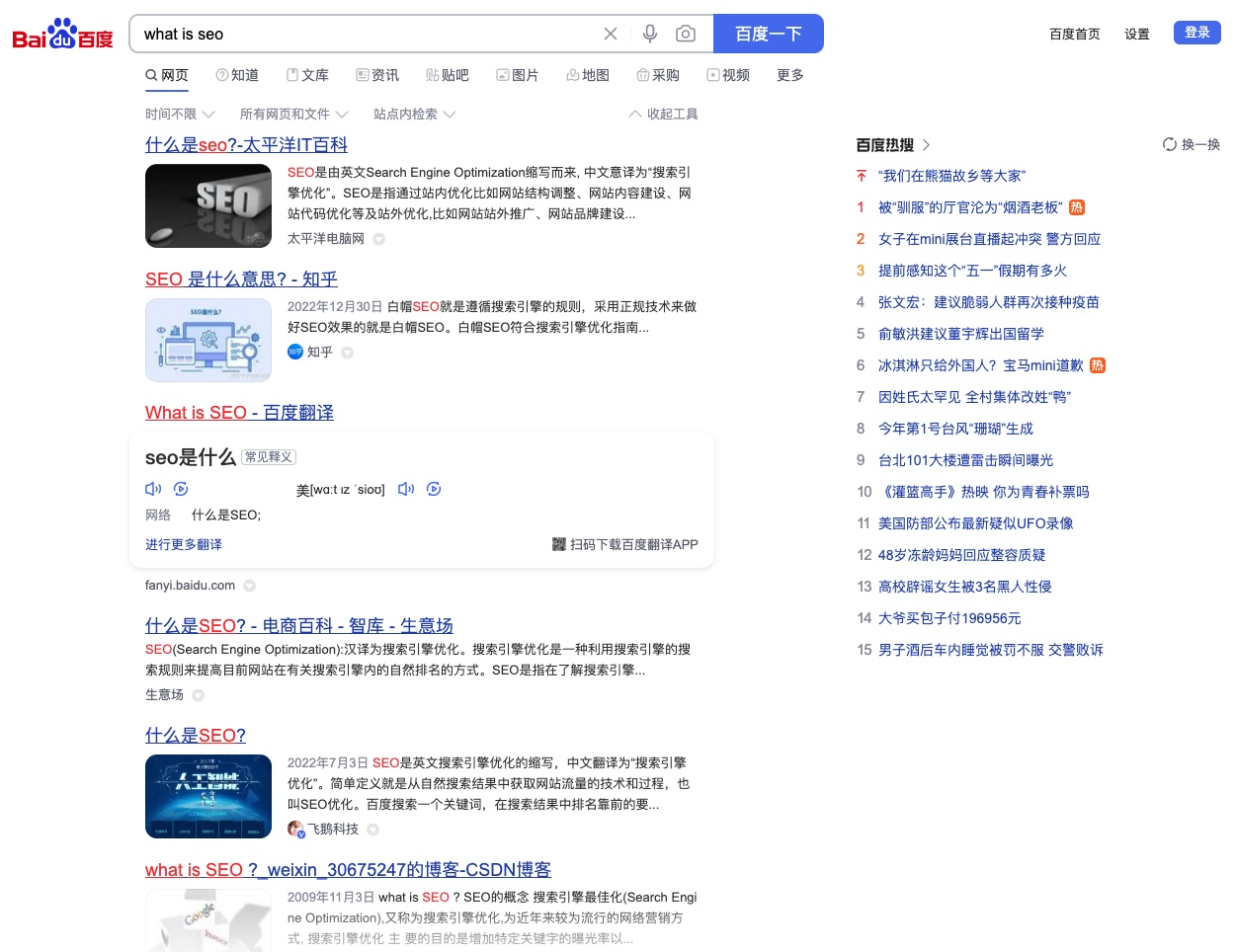Open the result 'What is SEO - 百度翻译'
Viewport: 1236px width, 952px height.
[239, 413]
